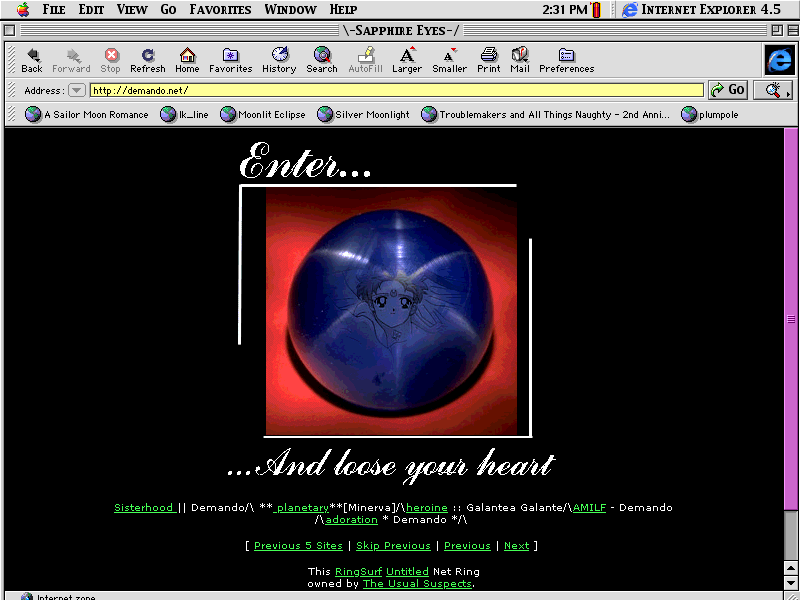Viewport: 800px width, 600px height.
Task: Click the Back toolbar icon
Action: (x=32, y=56)
